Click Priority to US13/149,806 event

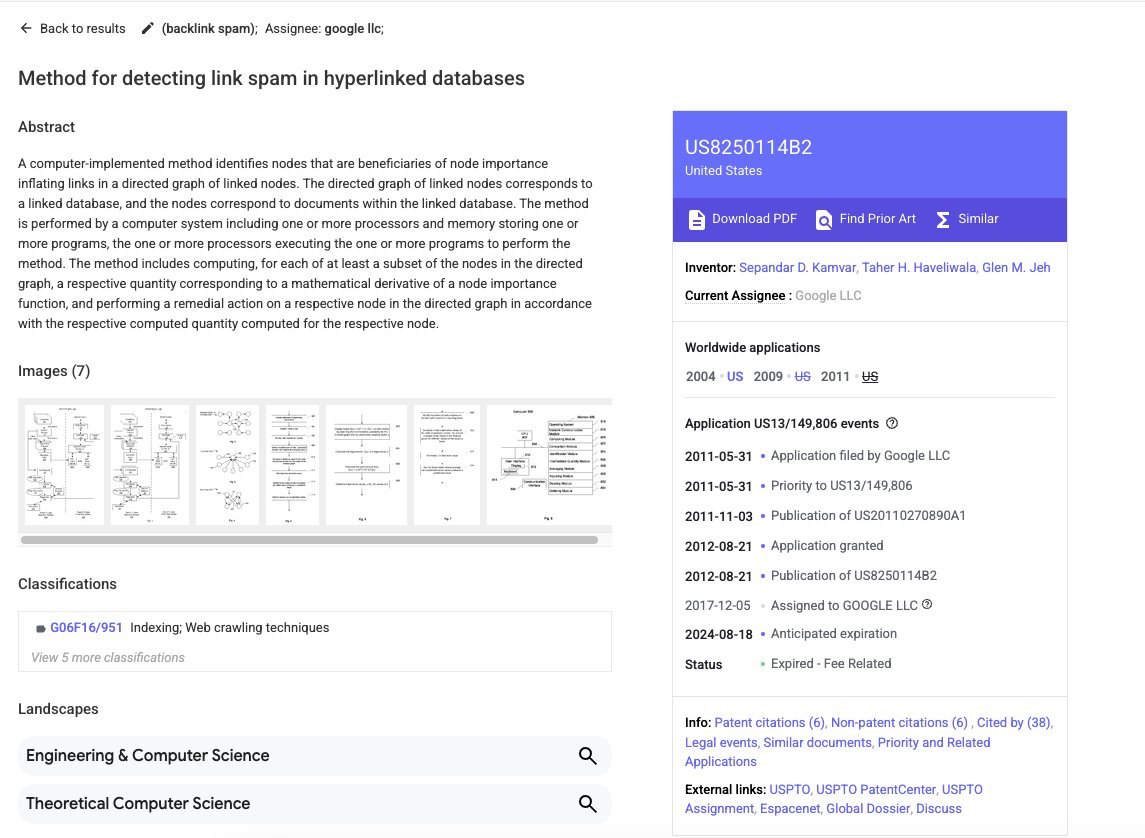pyautogui.click(x=841, y=485)
